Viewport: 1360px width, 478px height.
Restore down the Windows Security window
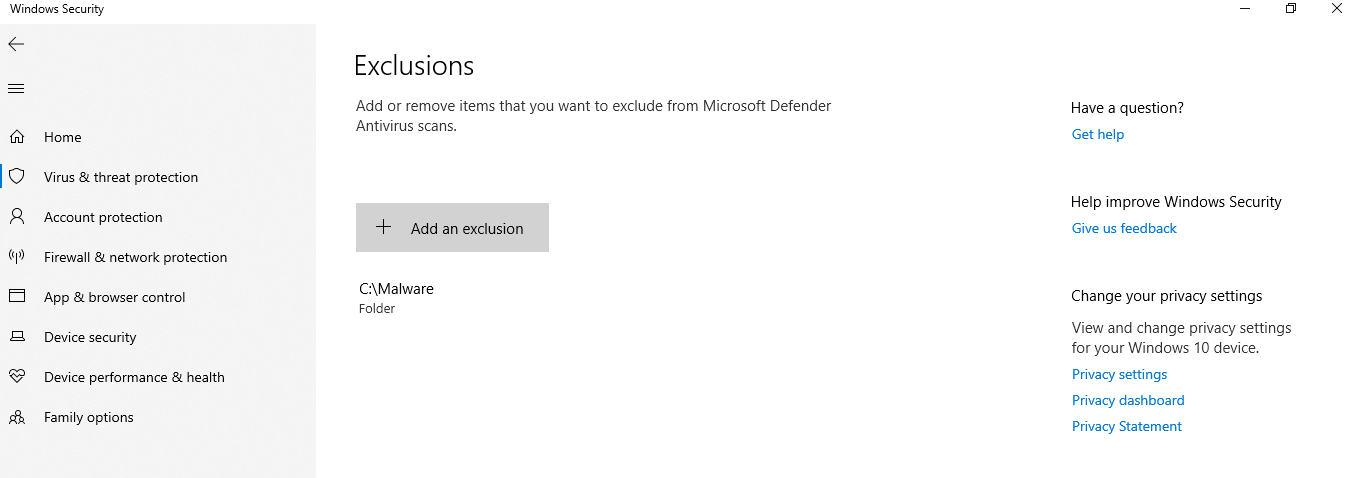[1291, 9]
